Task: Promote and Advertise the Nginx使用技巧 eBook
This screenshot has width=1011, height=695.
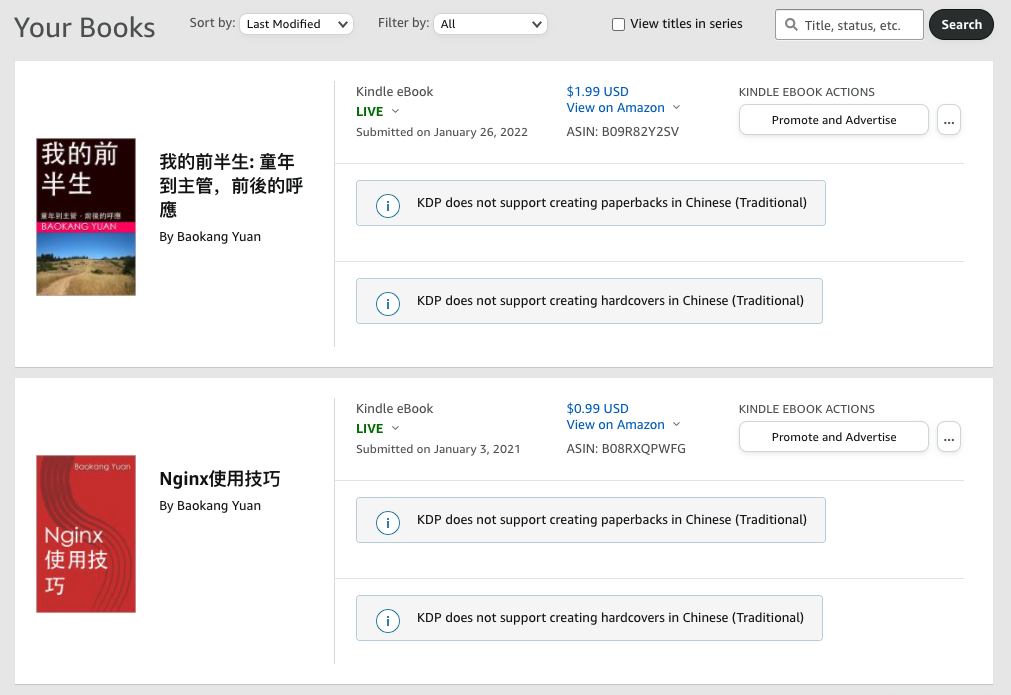Action: pyautogui.click(x=833, y=437)
